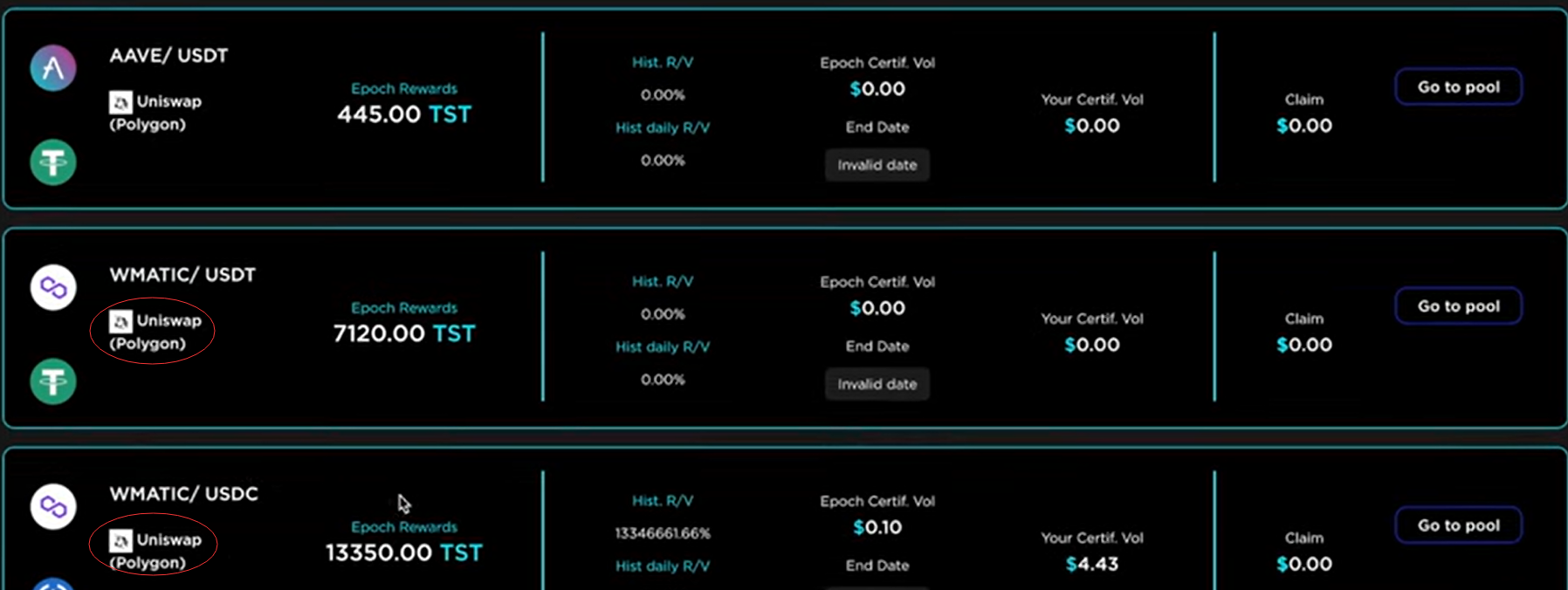This screenshot has height=590, width=1568.
Task: Select the WMATIC/ USDC pair title
Action: pyautogui.click(x=183, y=494)
